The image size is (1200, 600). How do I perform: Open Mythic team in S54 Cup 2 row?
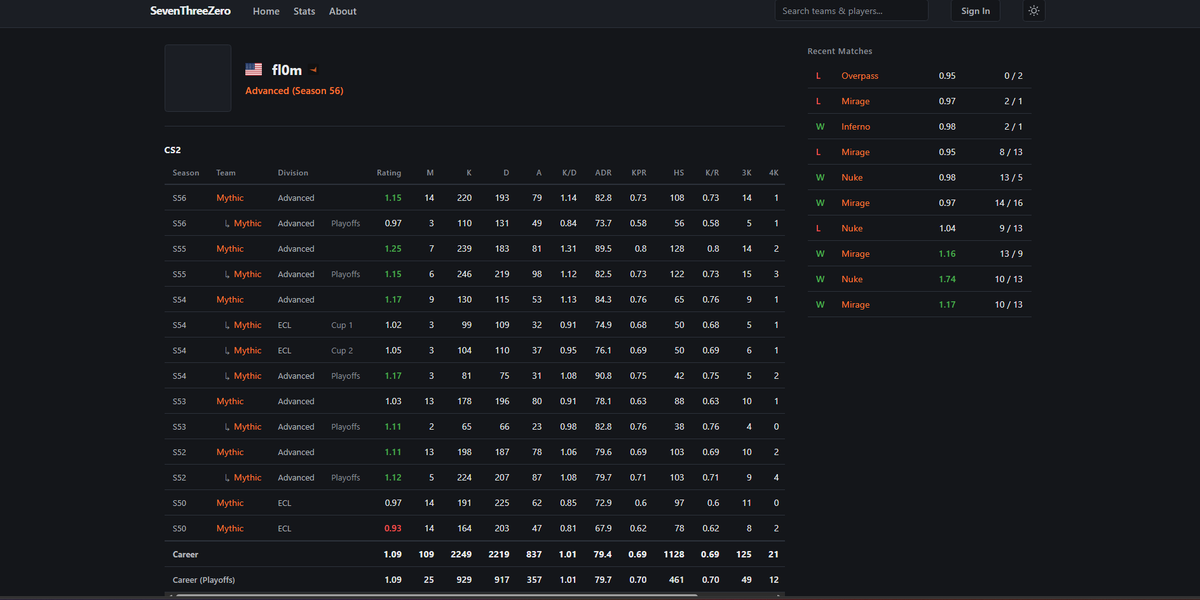(x=247, y=351)
